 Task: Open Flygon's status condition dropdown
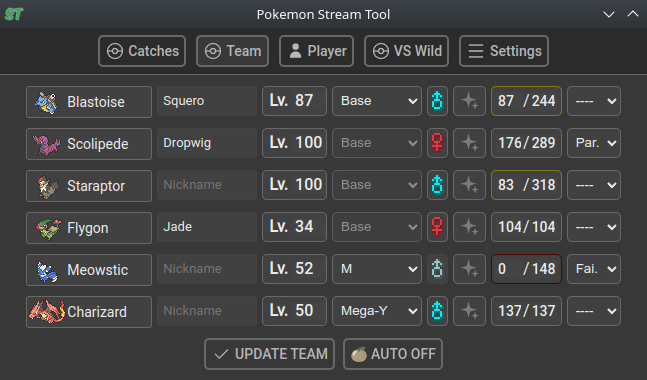tap(594, 227)
